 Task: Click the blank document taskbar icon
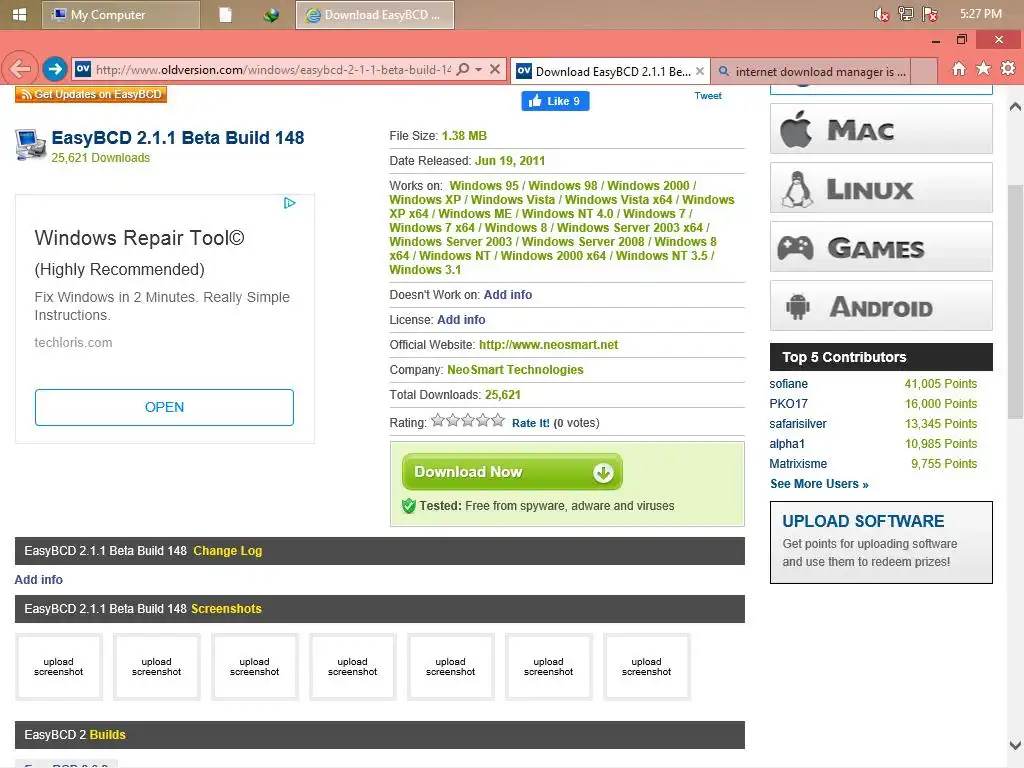pos(225,14)
